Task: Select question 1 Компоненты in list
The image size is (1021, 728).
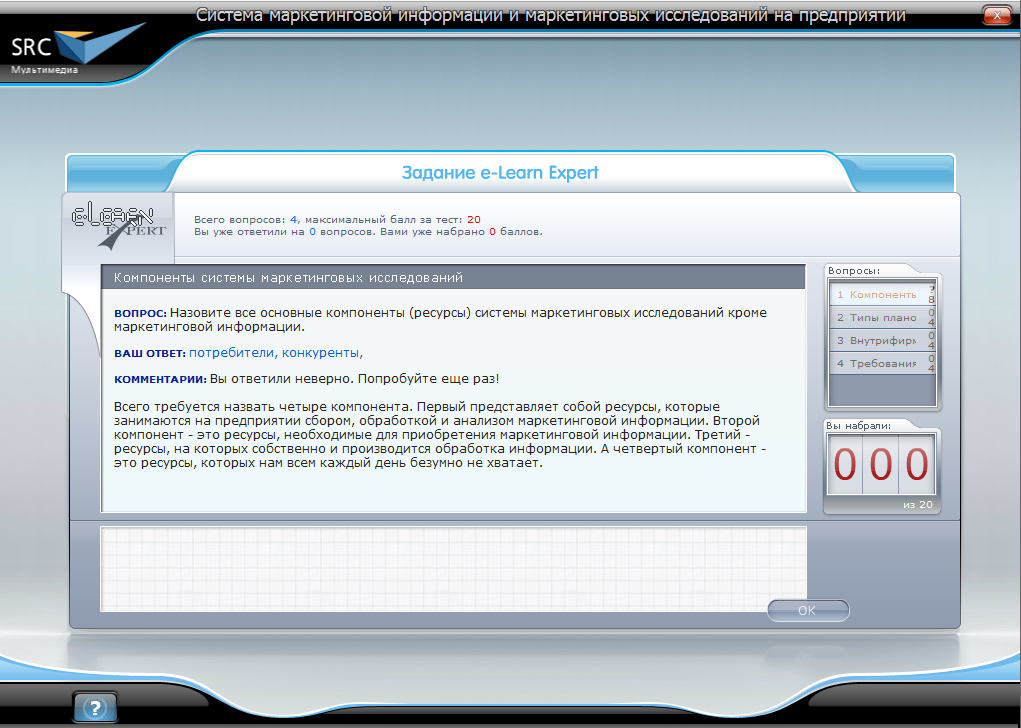Action: point(882,294)
